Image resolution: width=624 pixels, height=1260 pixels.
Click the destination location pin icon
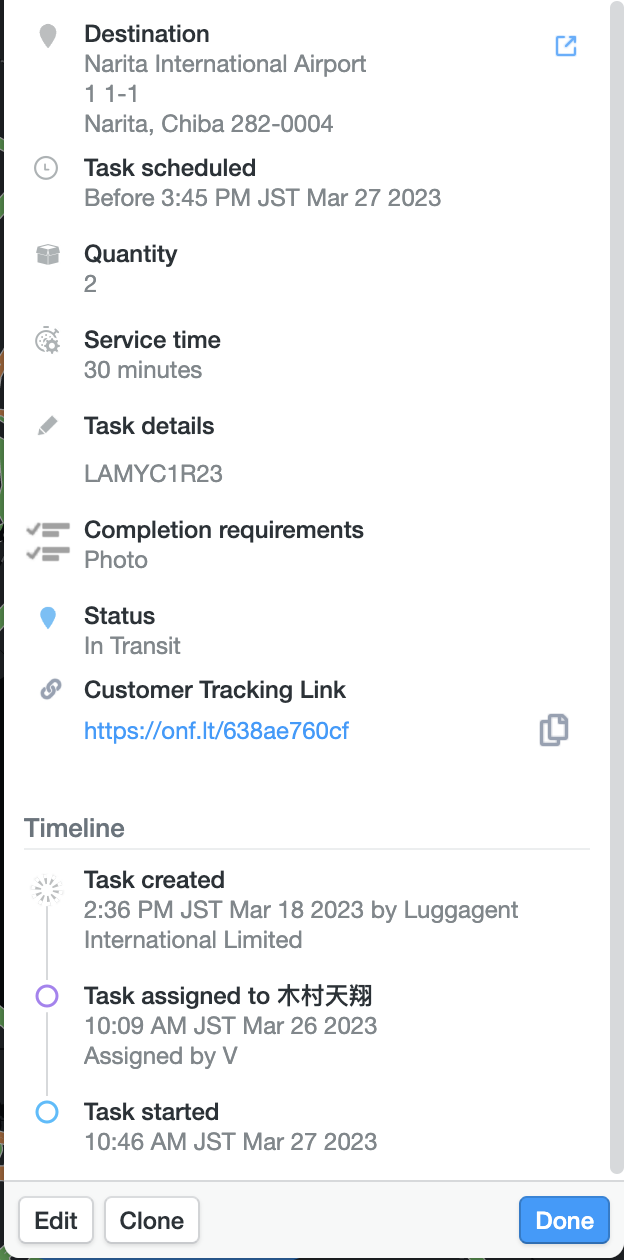click(x=47, y=38)
